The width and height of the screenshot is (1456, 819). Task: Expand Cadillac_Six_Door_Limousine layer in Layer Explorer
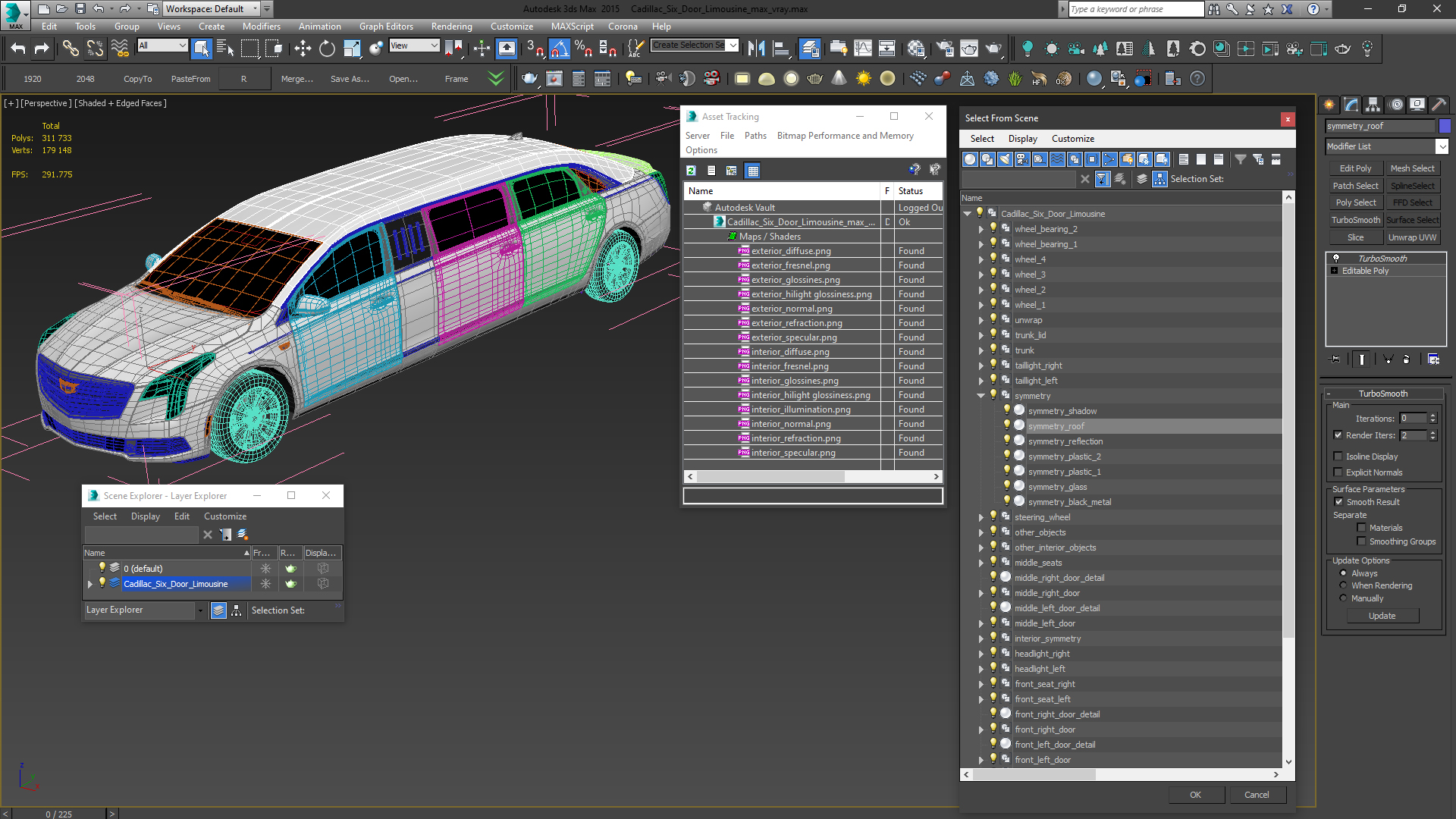90,584
